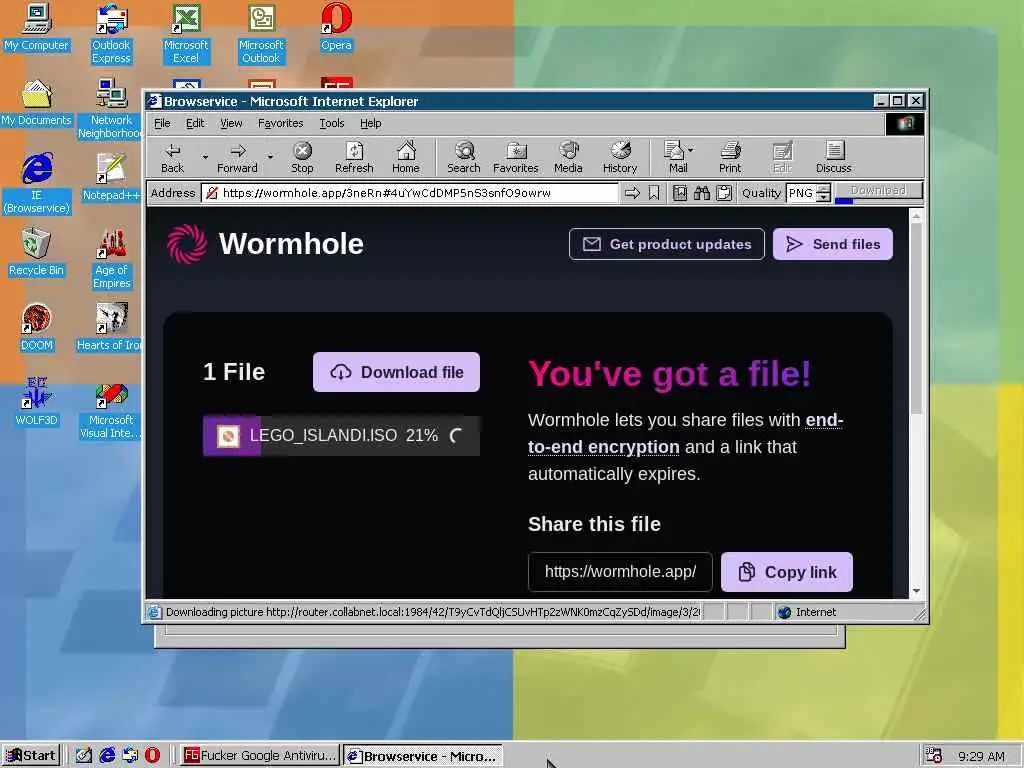Image resolution: width=1024 pixels, height=768 pixels.
Task: Click the Wormhole logo
Action: pyautogui.click(x=265, y=244)
